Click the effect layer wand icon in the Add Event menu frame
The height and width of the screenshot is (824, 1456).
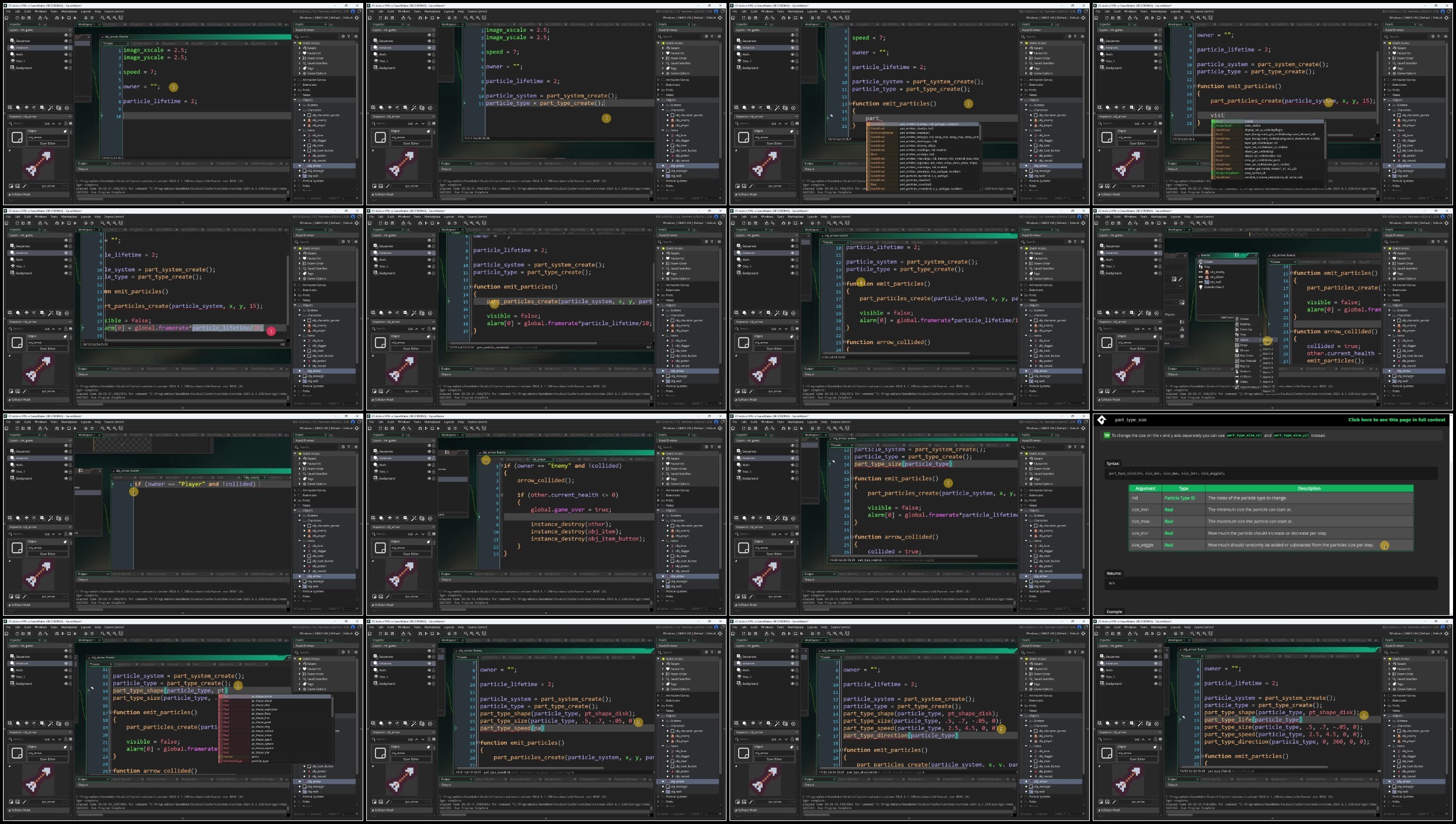coord(1140,313)
